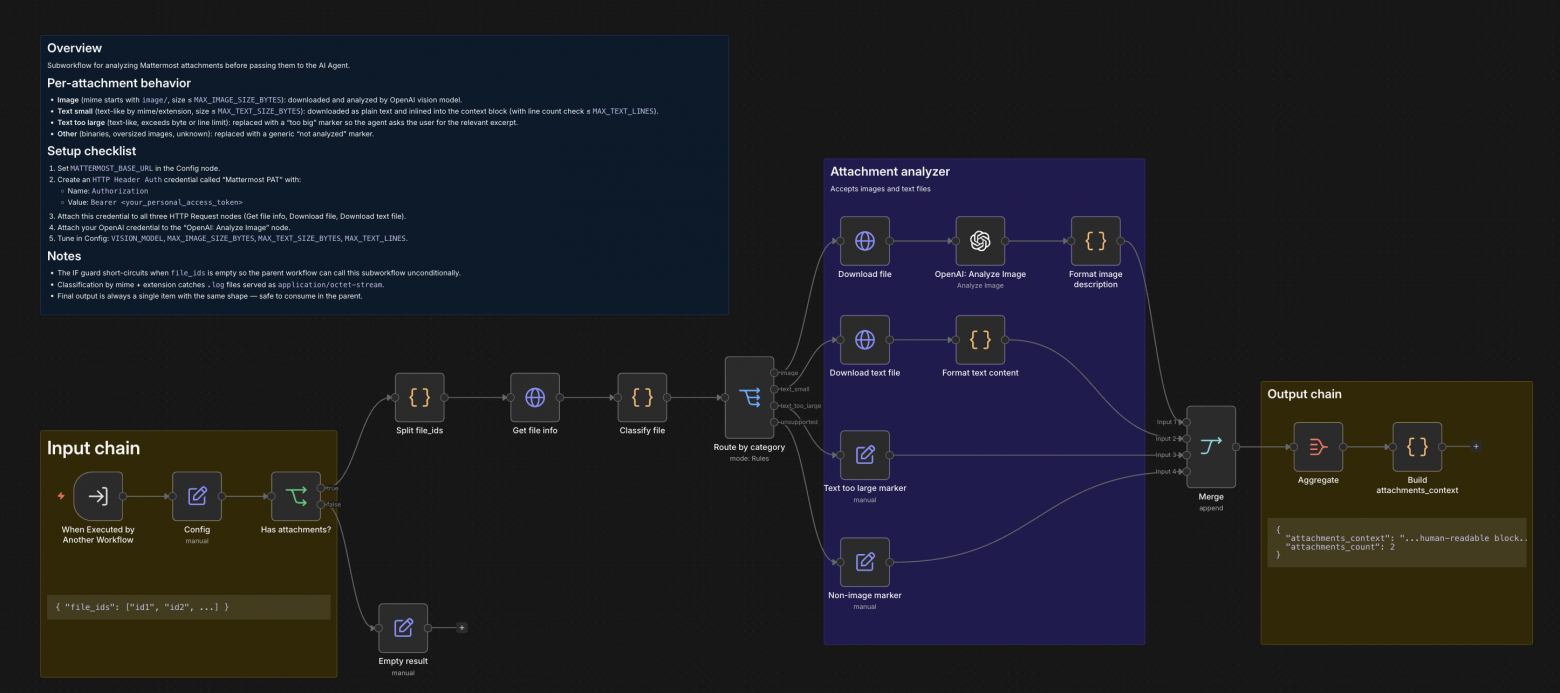Image resolution: width=1560 pixels, height=693 pixels.
Task: Add a node after 'Empty result' plus
Action: (462, 628)
